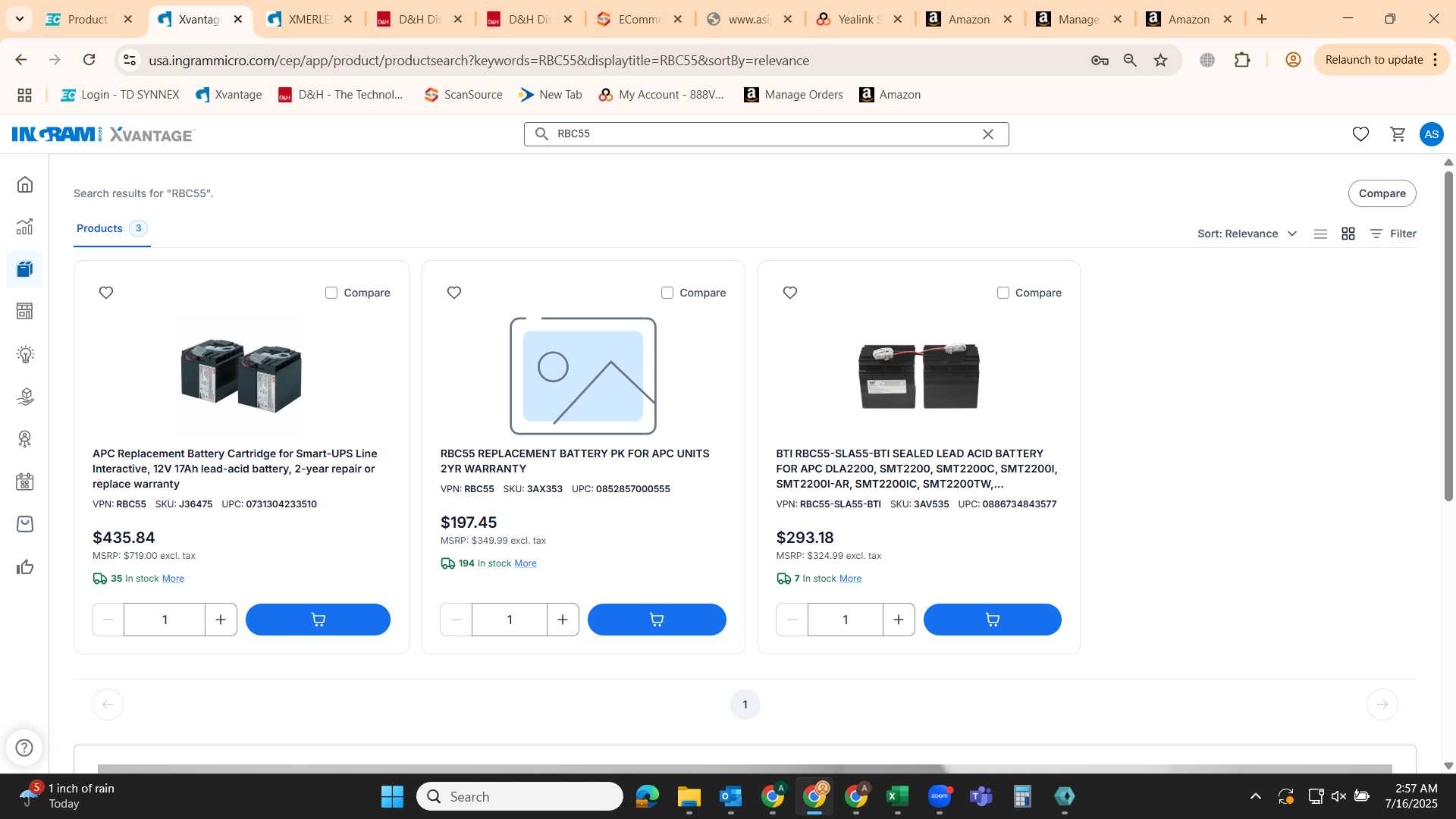Expand the Sort: Relevance dropdown

[1247, 234]
